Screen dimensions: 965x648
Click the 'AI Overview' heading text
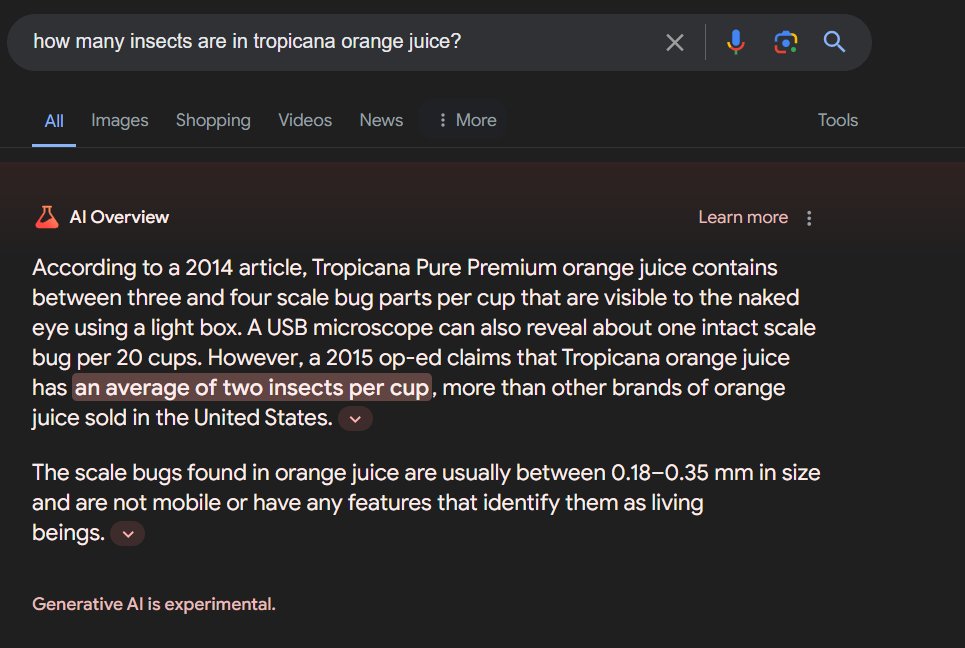click(119, 217)
